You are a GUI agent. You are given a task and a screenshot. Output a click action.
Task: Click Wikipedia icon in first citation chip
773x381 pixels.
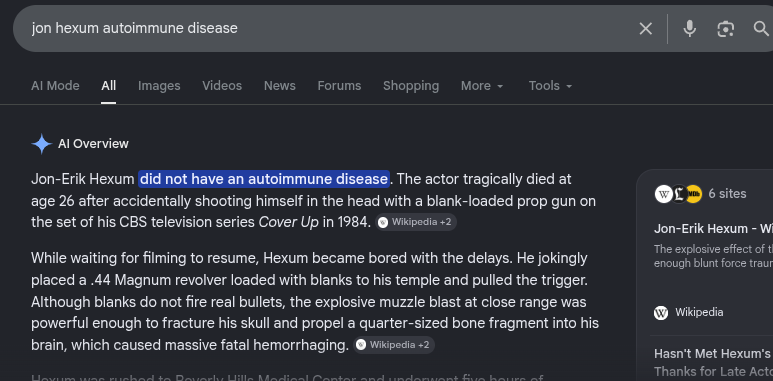(x=383, y=222)
